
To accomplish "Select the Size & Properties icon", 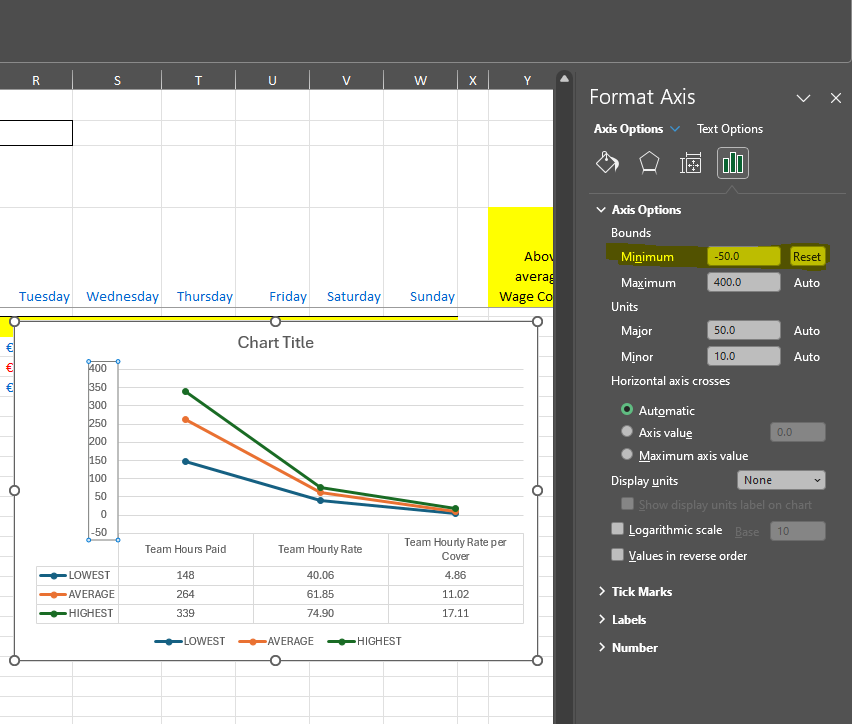I will pyautogui.click(x=691, y=162).
